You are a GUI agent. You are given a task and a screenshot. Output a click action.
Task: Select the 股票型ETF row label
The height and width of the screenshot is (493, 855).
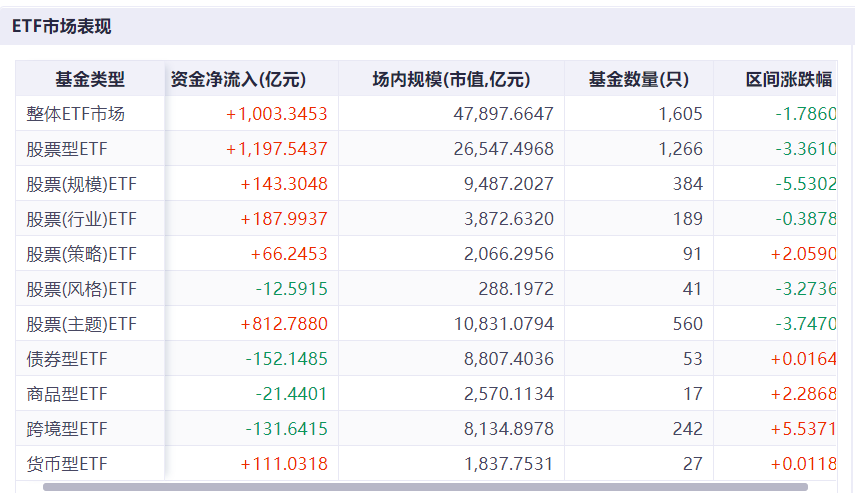pyautogui.click(x=67, y=149)
